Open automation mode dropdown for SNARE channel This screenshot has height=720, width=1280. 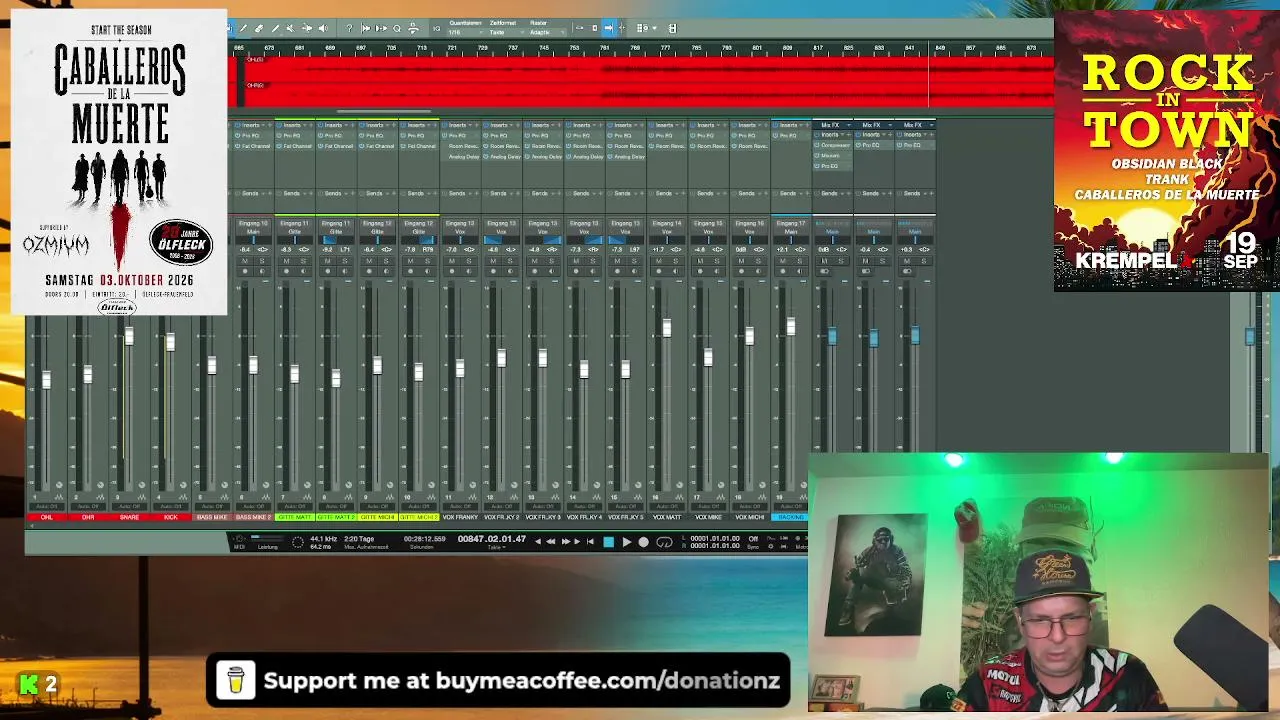(x=130, y=507)
